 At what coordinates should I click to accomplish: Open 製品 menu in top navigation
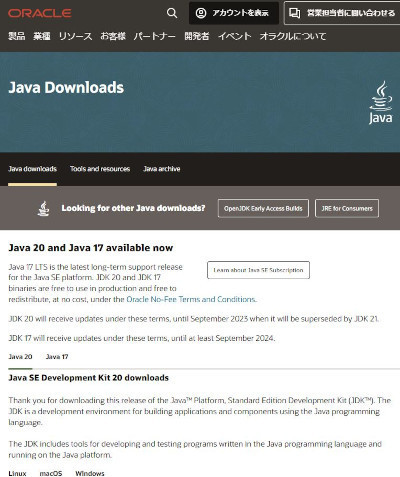click(x=17, y=36)
